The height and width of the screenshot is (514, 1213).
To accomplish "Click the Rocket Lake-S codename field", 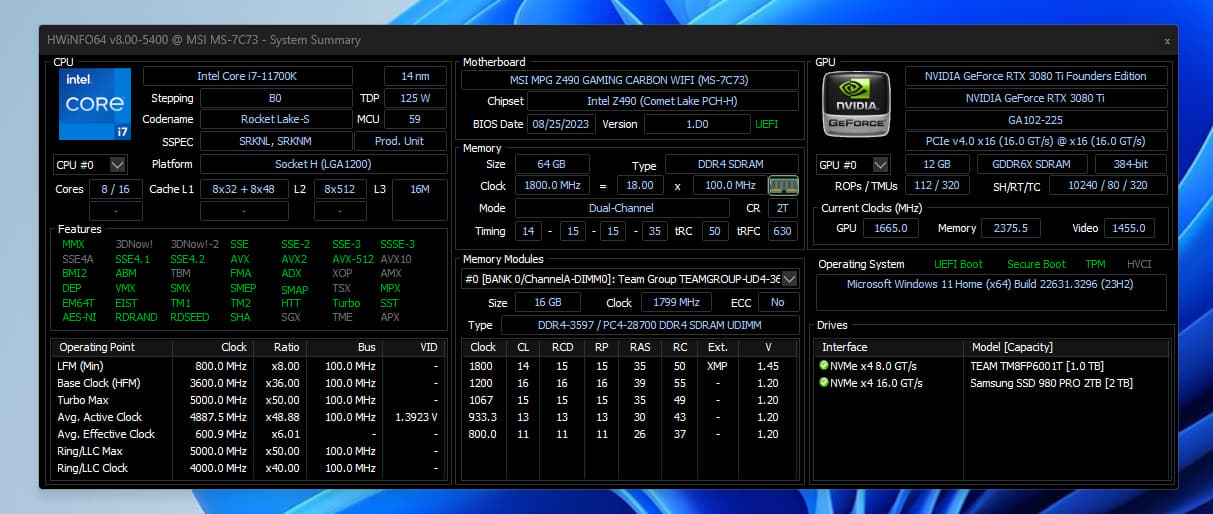I will coord(275,119).
